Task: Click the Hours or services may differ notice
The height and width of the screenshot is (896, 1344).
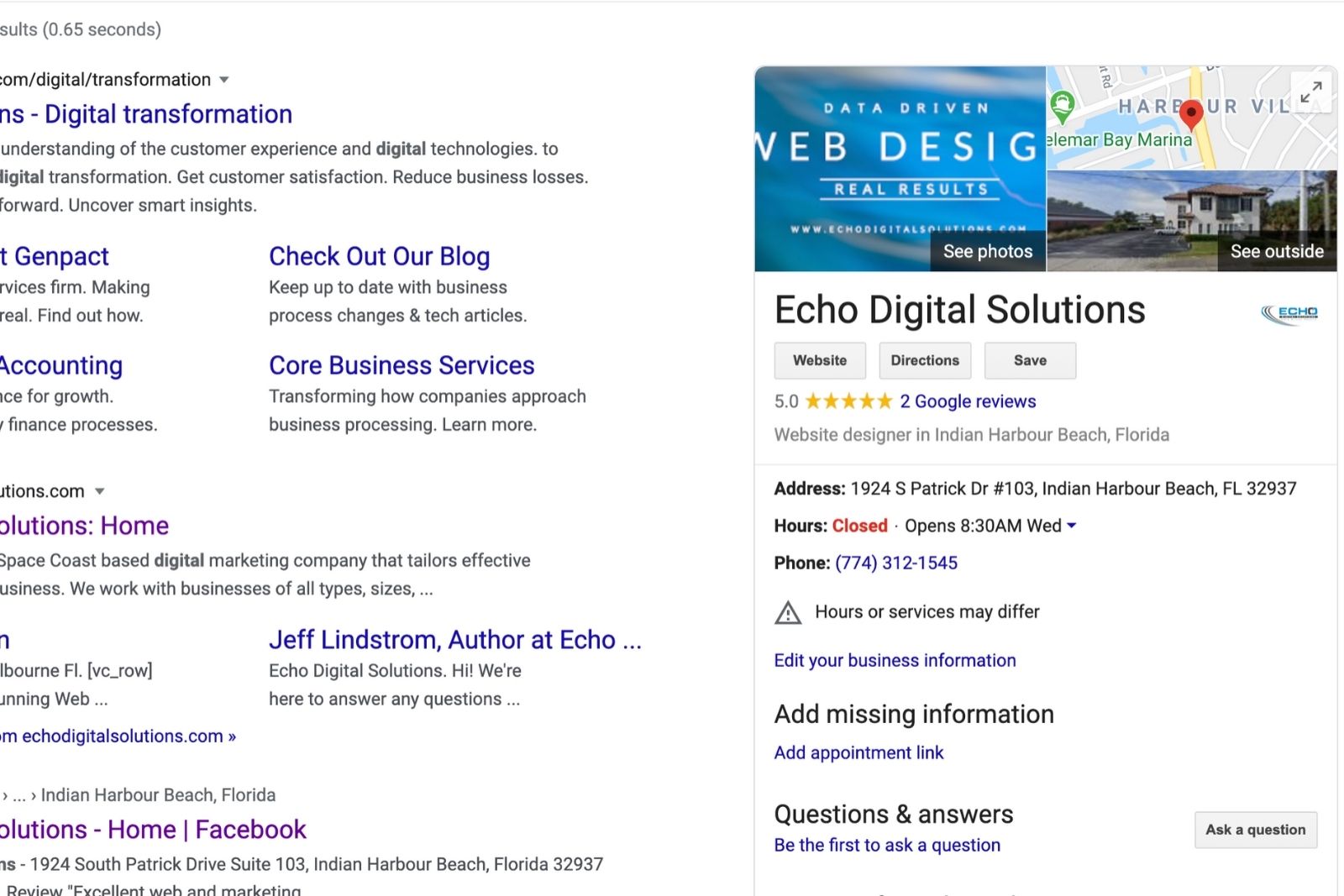Action: (x=927, y=612)
